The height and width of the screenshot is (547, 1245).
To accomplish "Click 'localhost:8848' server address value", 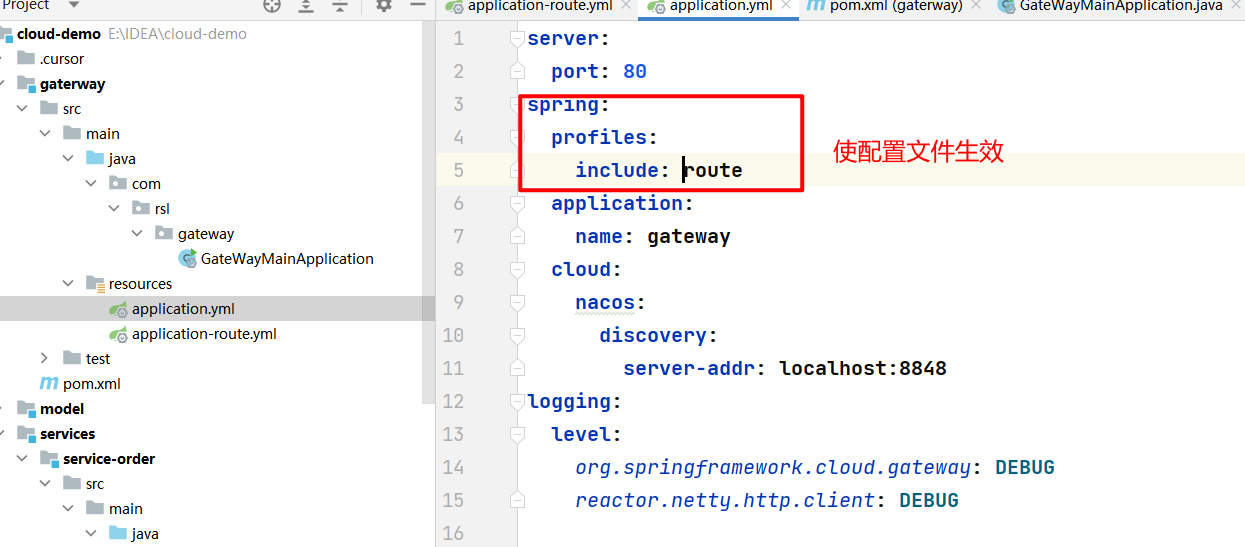I will tap(863, 369).
